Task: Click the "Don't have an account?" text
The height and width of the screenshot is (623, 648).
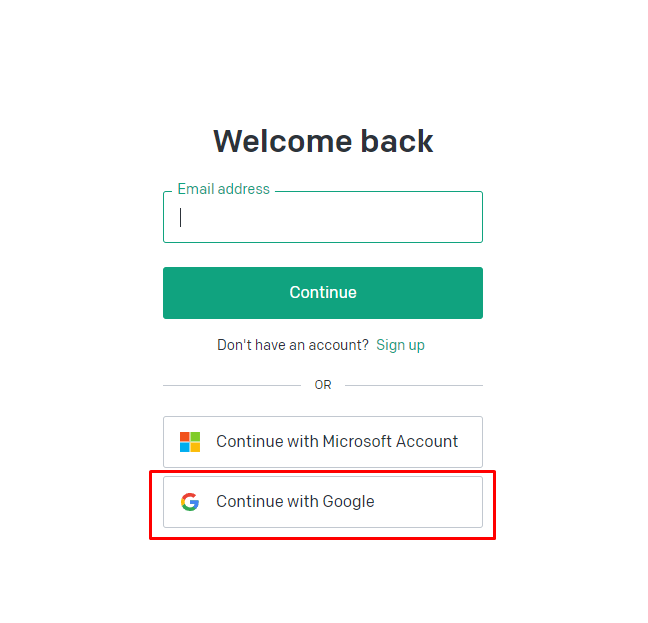Action: (293, 345)
